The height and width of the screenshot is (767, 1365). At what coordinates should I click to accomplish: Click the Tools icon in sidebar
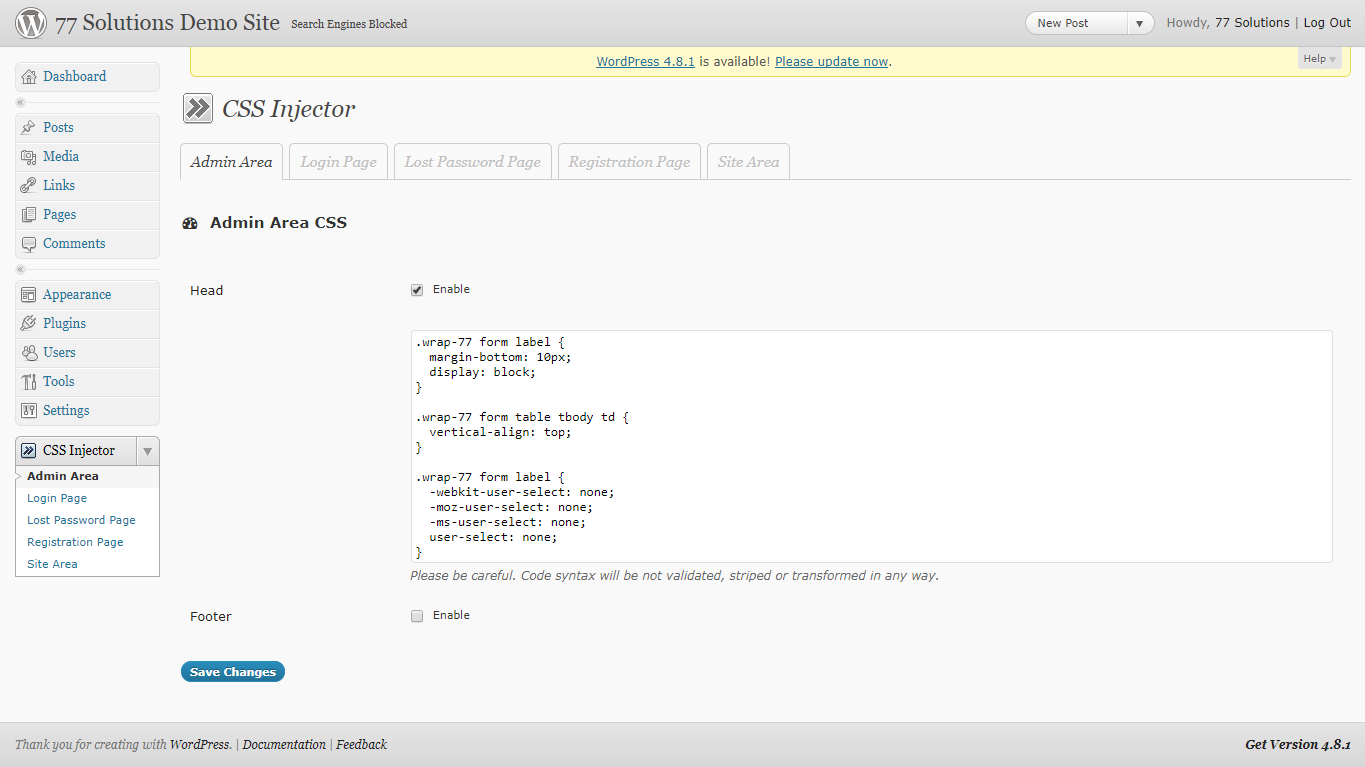click(x=29, y=382)
